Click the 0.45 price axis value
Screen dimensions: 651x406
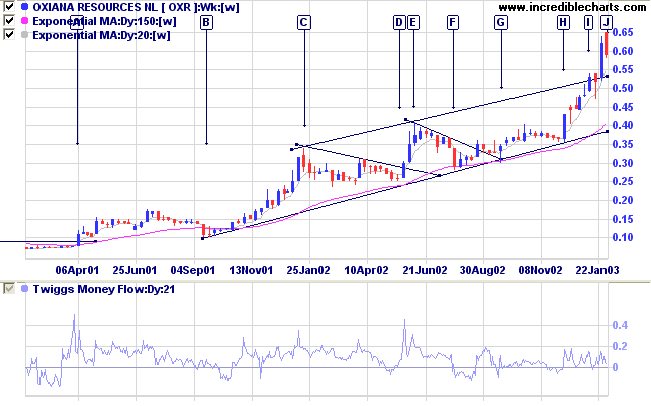[623, 107]
